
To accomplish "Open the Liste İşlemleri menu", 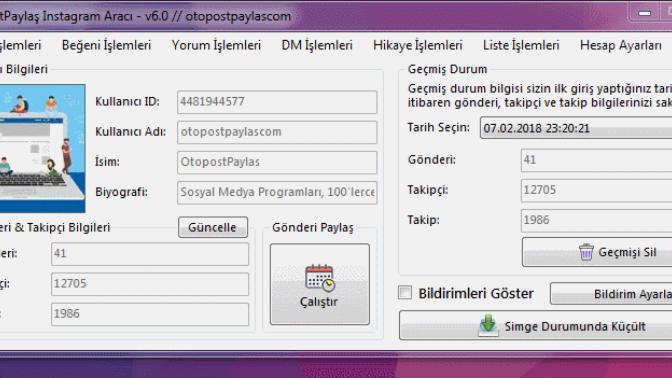I will [521, 45].
